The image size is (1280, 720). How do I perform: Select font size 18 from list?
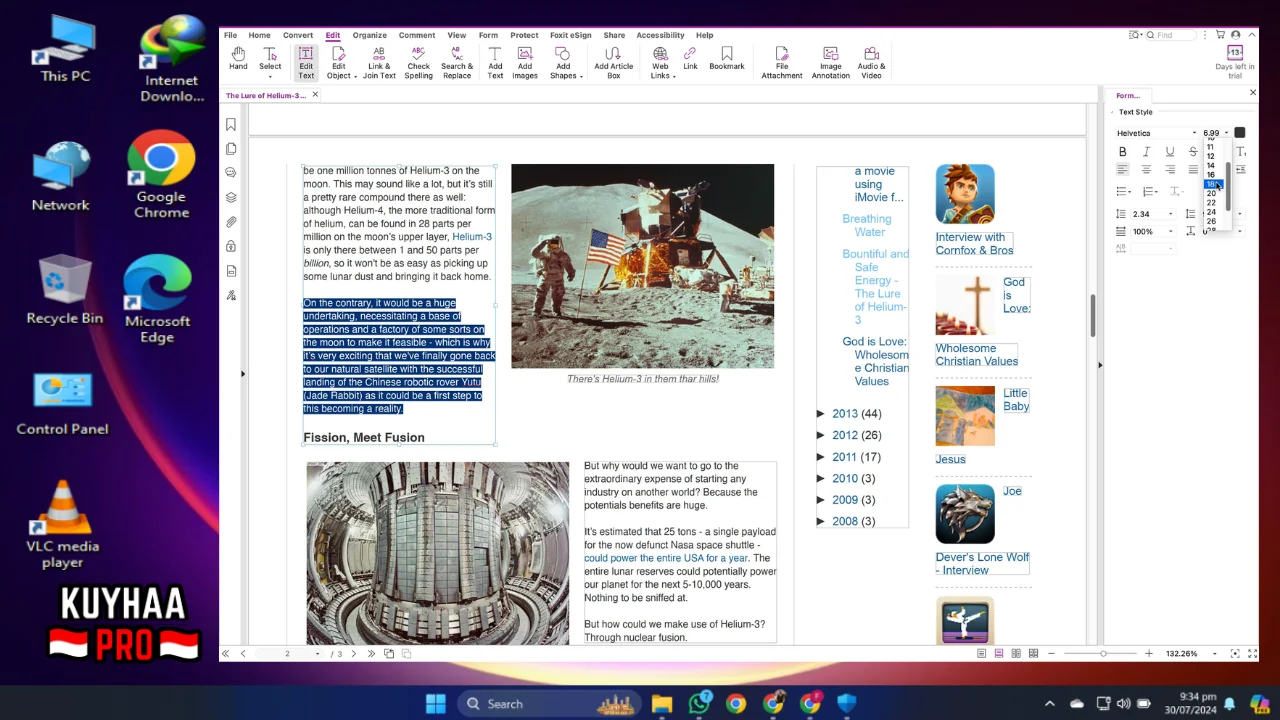tap(1211, 184)
